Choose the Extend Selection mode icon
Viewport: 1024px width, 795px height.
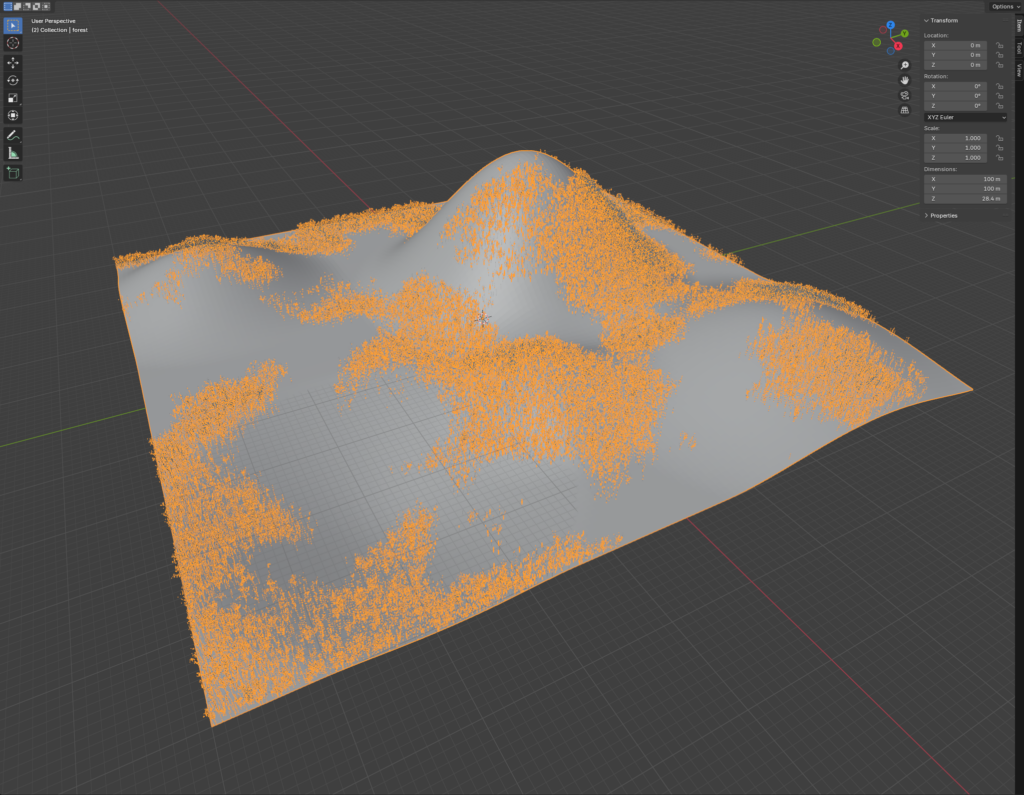pyautogui.click(x=18, y=7)
